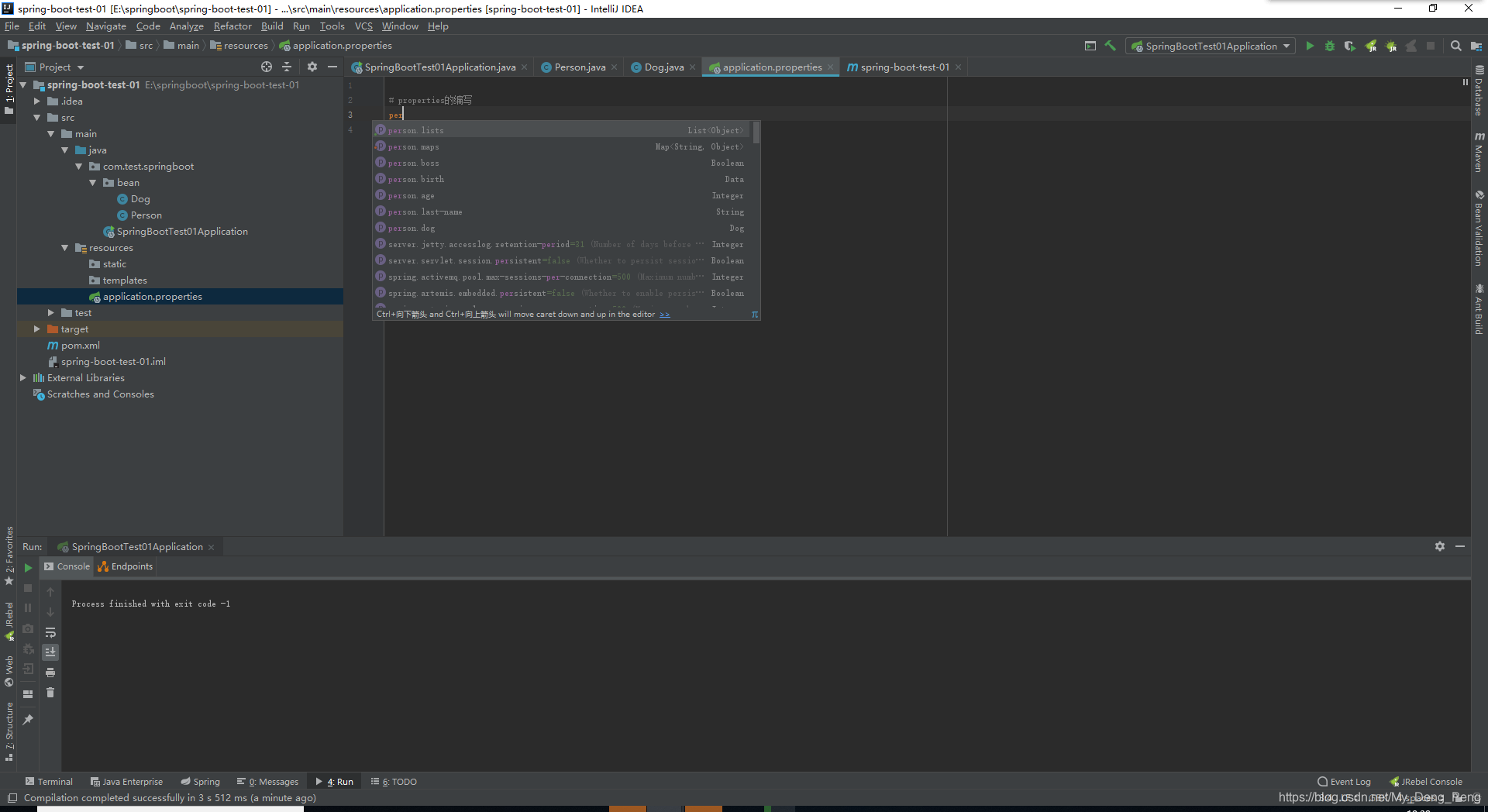Screen dimensions: 1488x812
Task: Select pom.xml in project tree
Action: [80, 346]
